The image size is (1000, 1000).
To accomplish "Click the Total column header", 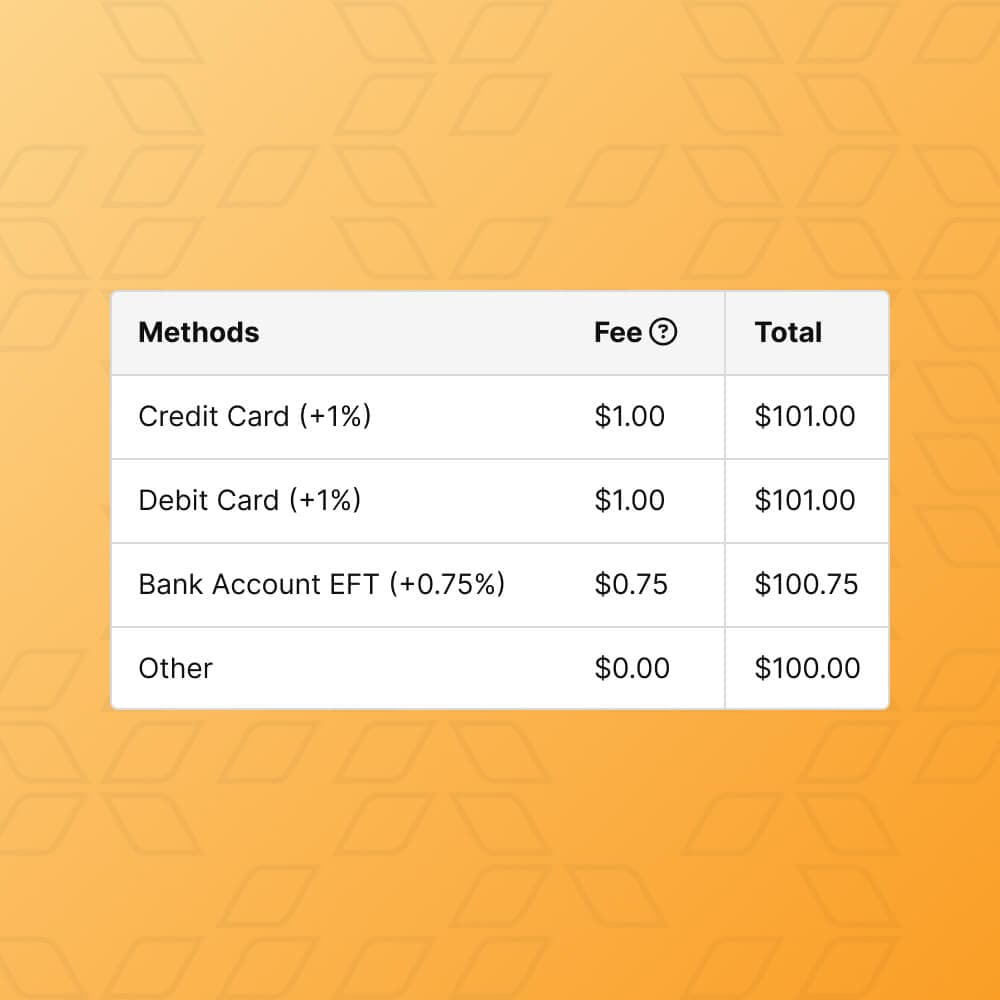I will (x=787, y=332).
